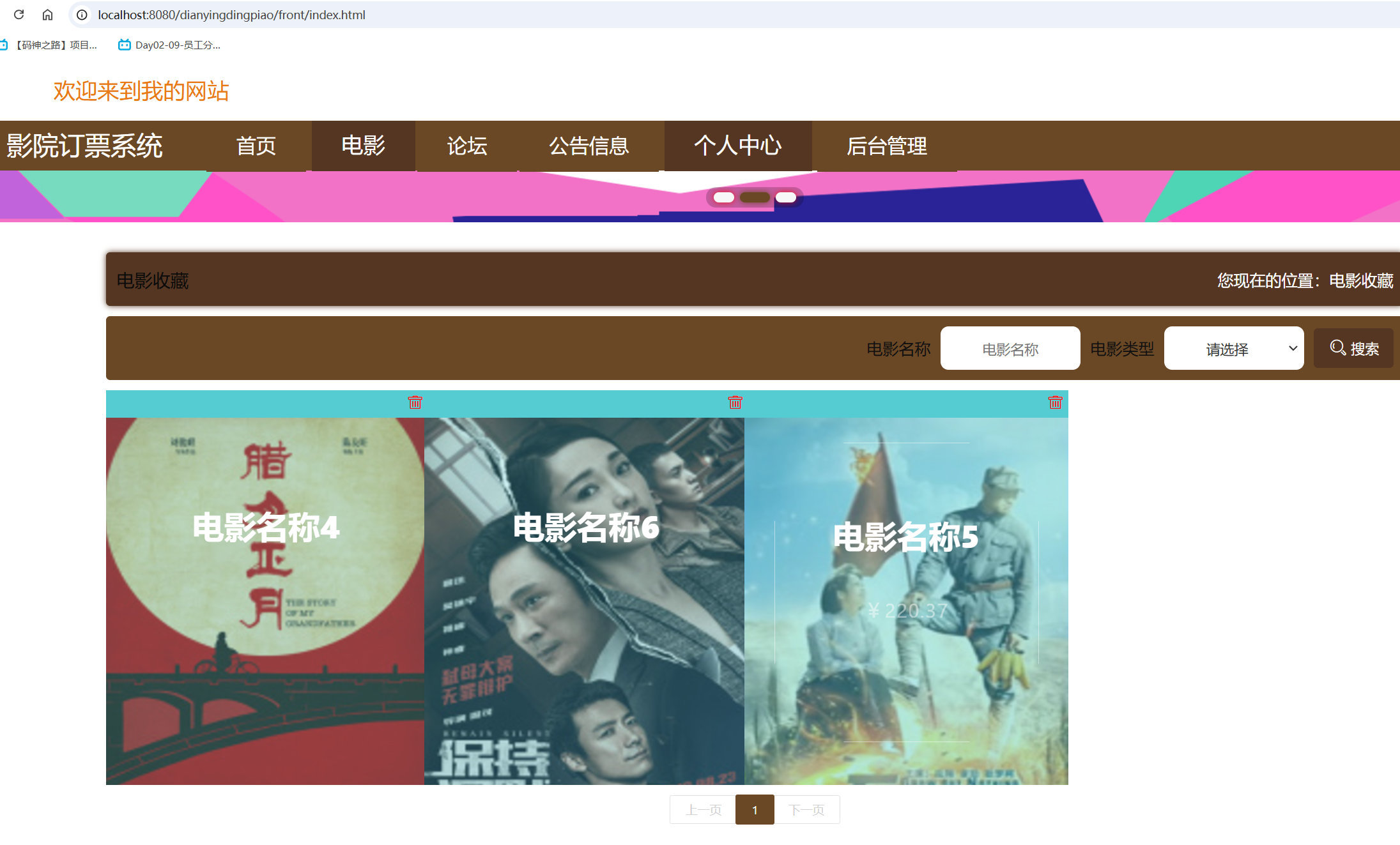
Task: Open the 电影 navigation tab
Action: point(363,146)
